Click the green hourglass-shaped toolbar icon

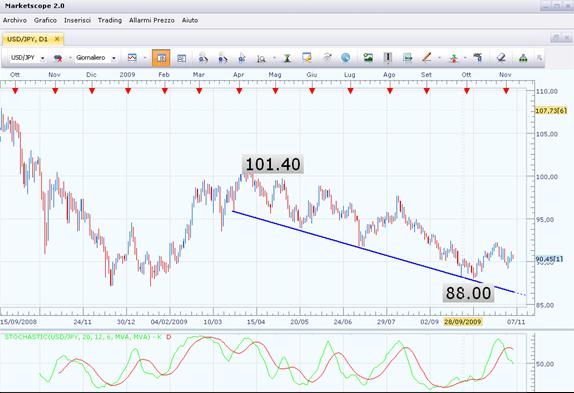pos(287,58)
